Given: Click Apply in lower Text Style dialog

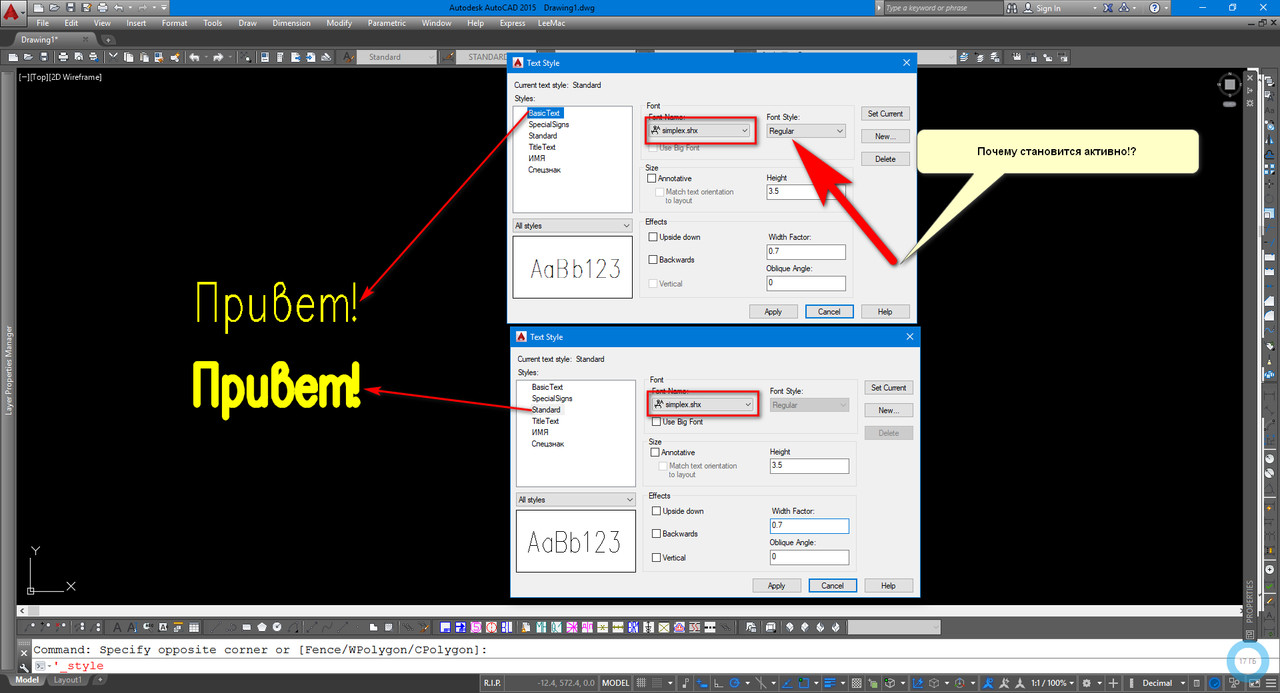Looking at the screenshot, I should coord(776,586).
